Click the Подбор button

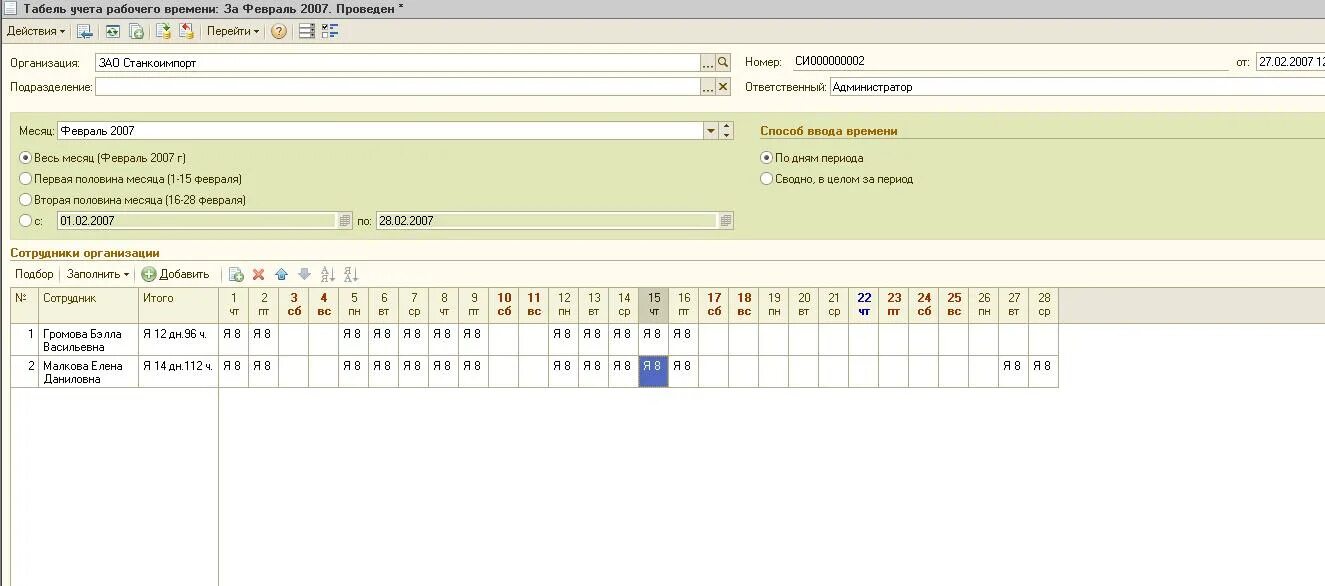click(34, 274)
